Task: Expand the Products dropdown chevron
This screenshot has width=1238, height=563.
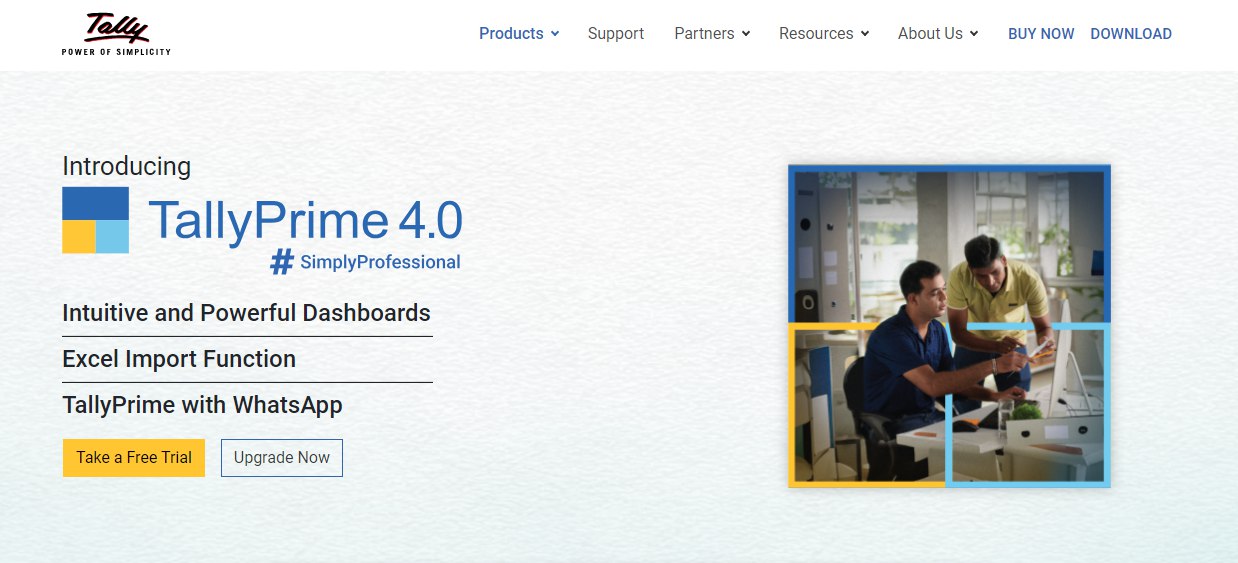Action: pyautogui.click(x=555, y=34)
